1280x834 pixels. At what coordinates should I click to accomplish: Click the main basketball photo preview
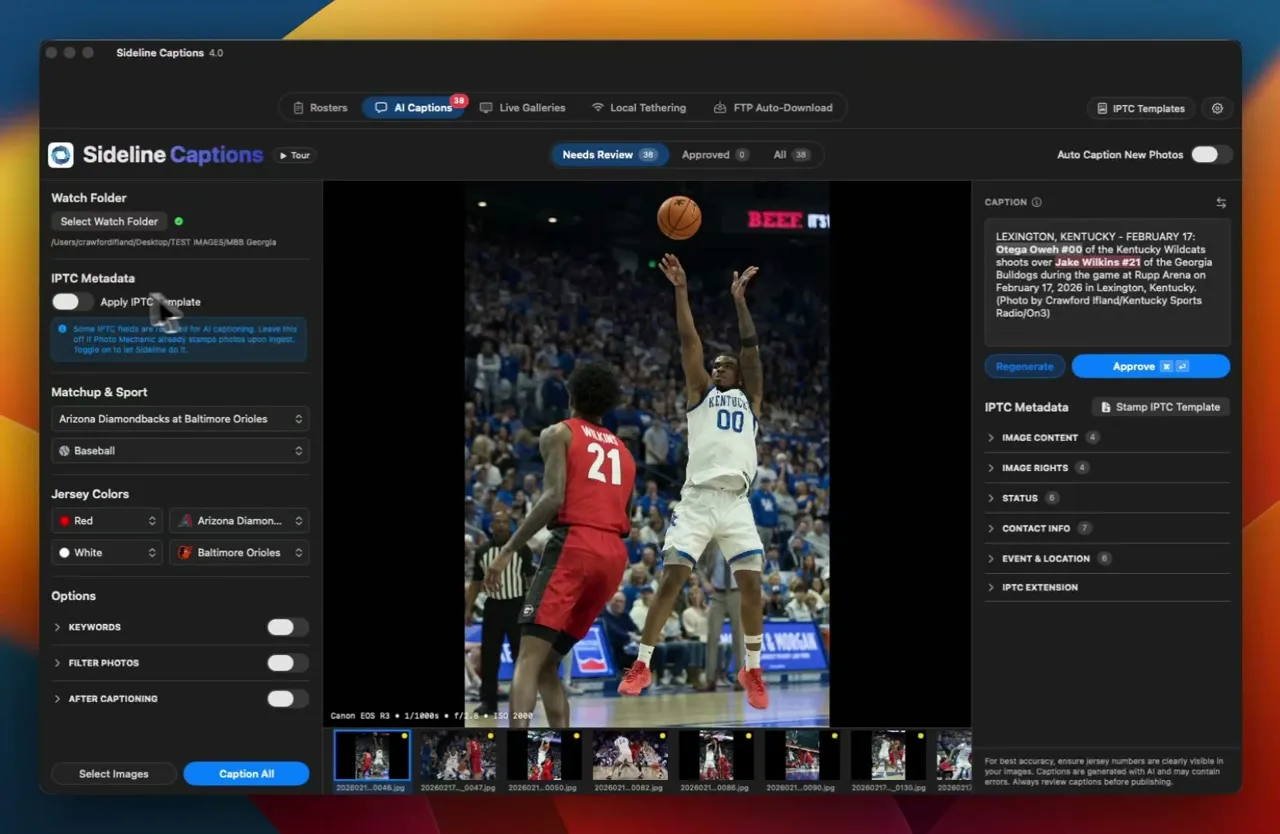click(x=647, y=454)
